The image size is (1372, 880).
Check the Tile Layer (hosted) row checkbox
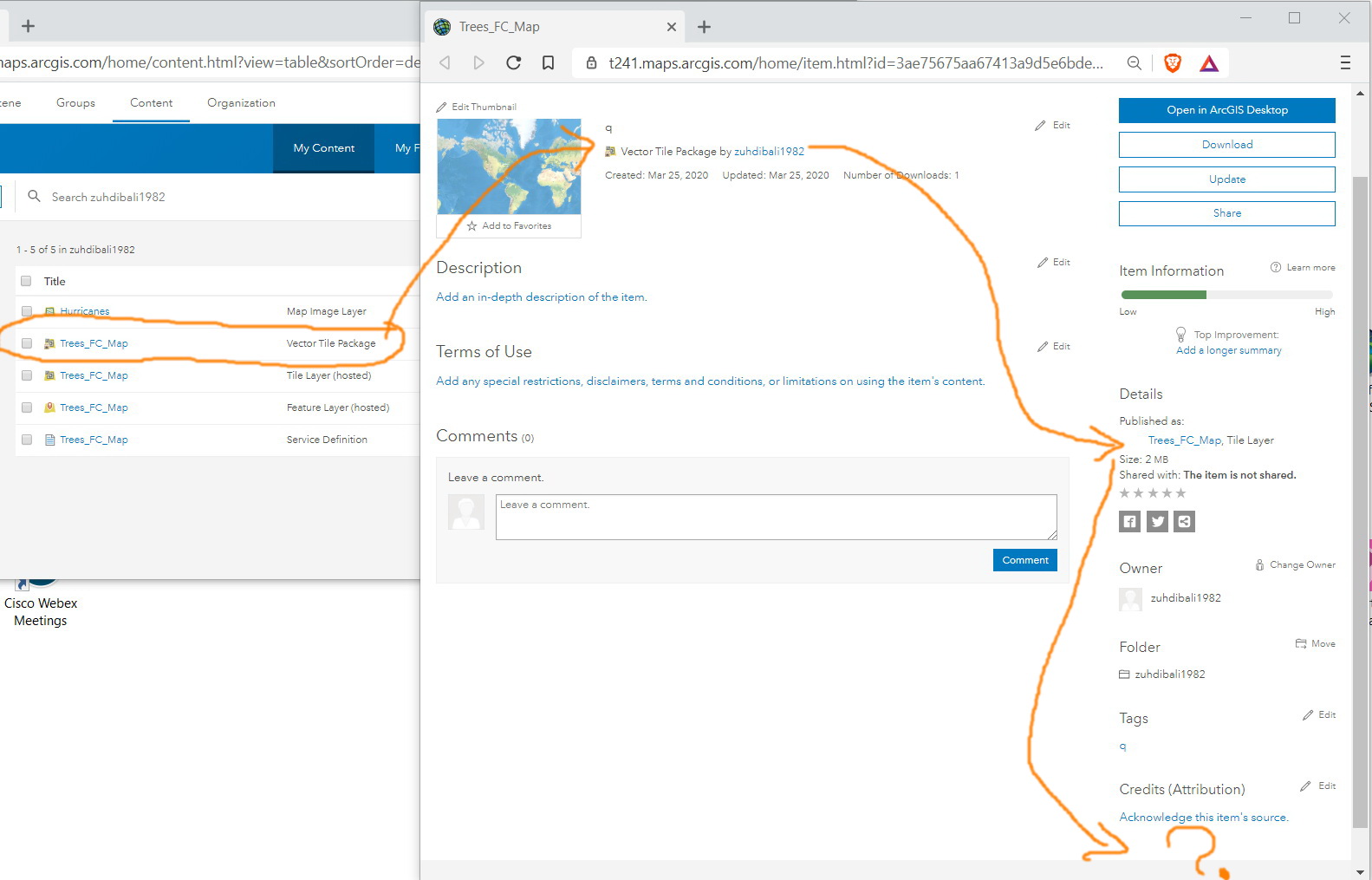[27, 375]
